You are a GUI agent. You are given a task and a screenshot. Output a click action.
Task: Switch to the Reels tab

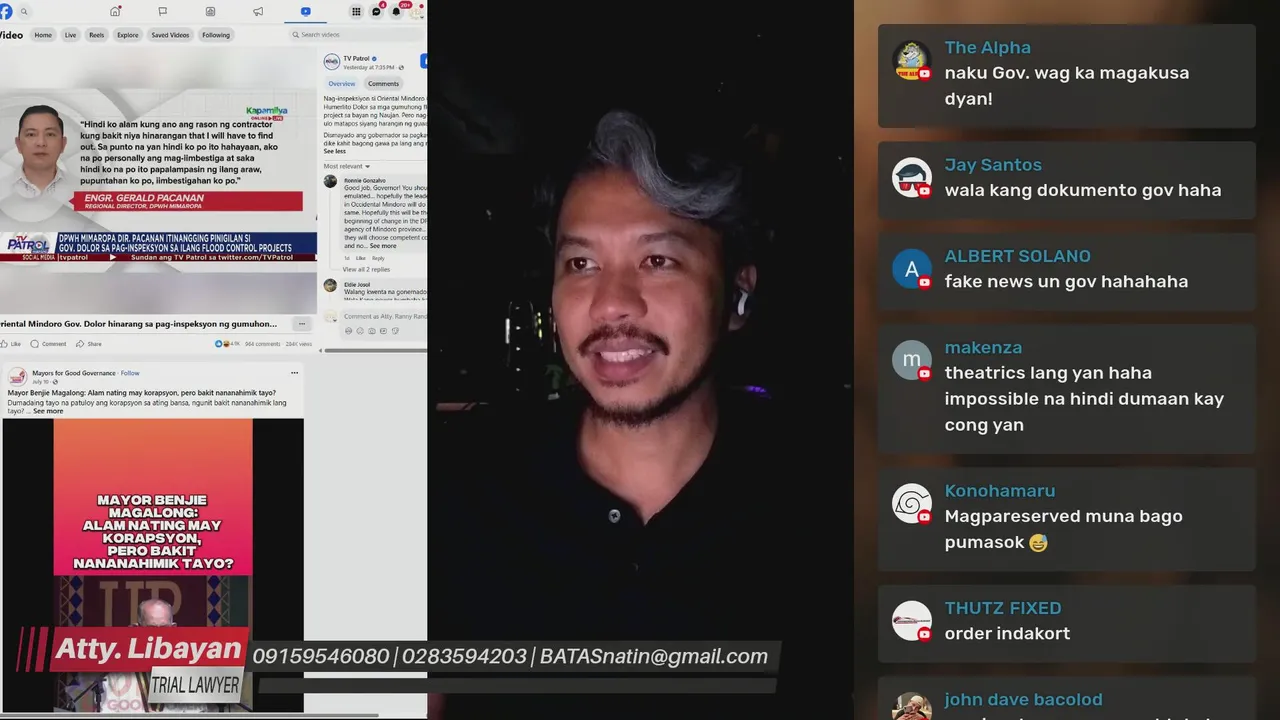pyautogui.click(x=96, y=35)
